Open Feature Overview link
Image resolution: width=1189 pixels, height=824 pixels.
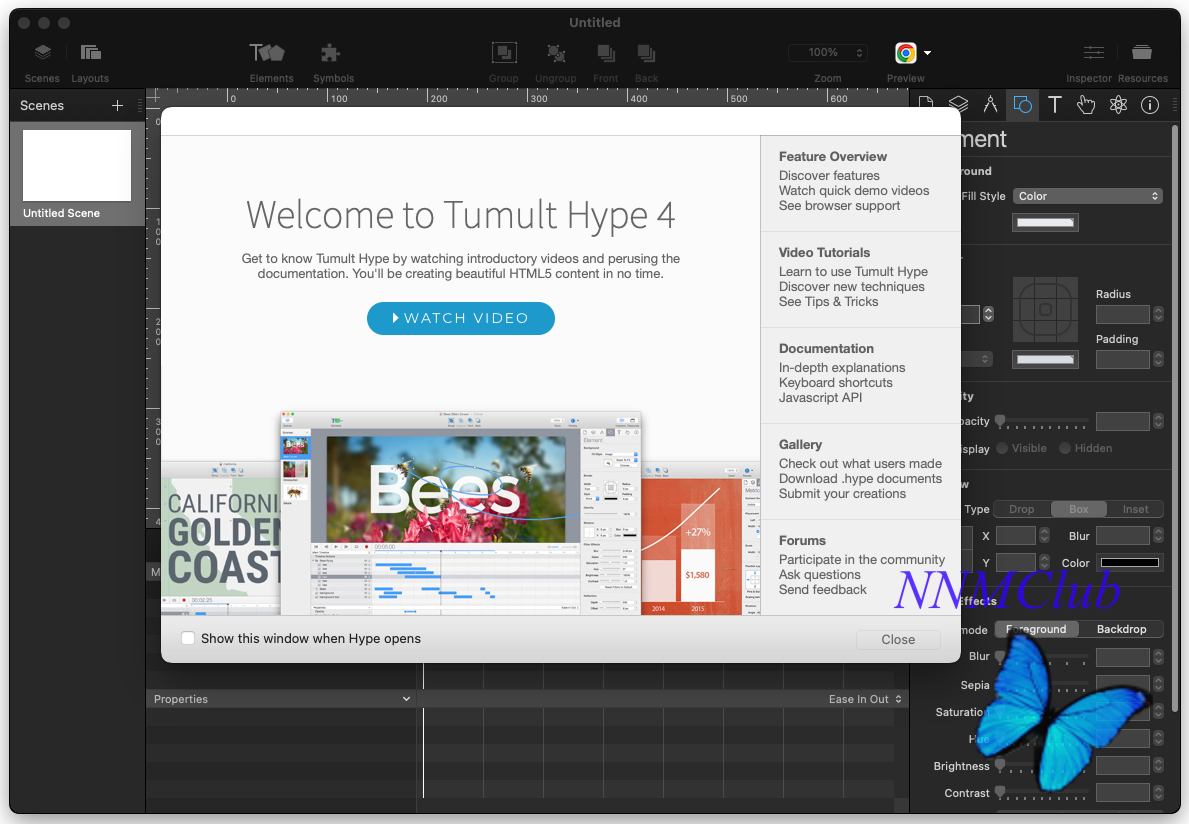pyautogui.click(x=833, y=157)
